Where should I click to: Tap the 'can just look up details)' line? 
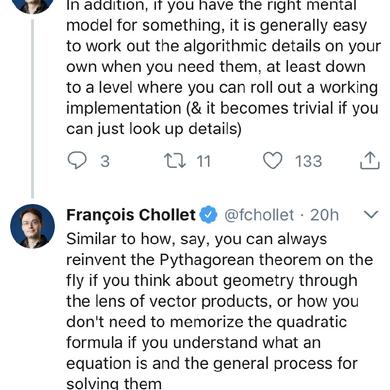(x=154, y=129)
